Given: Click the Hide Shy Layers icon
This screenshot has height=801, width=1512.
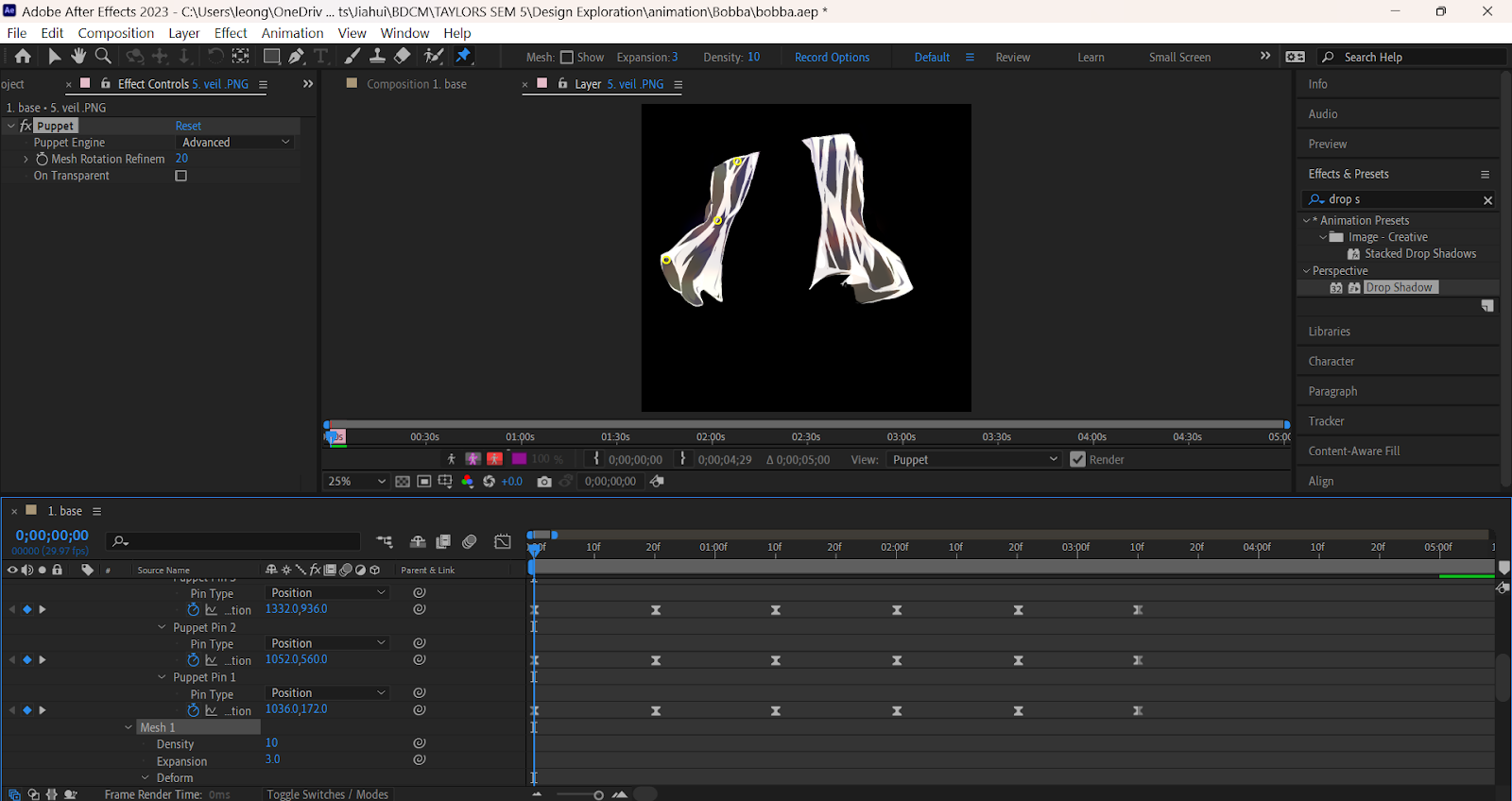Looking at the screenshot, I should [x=418, y=541].
